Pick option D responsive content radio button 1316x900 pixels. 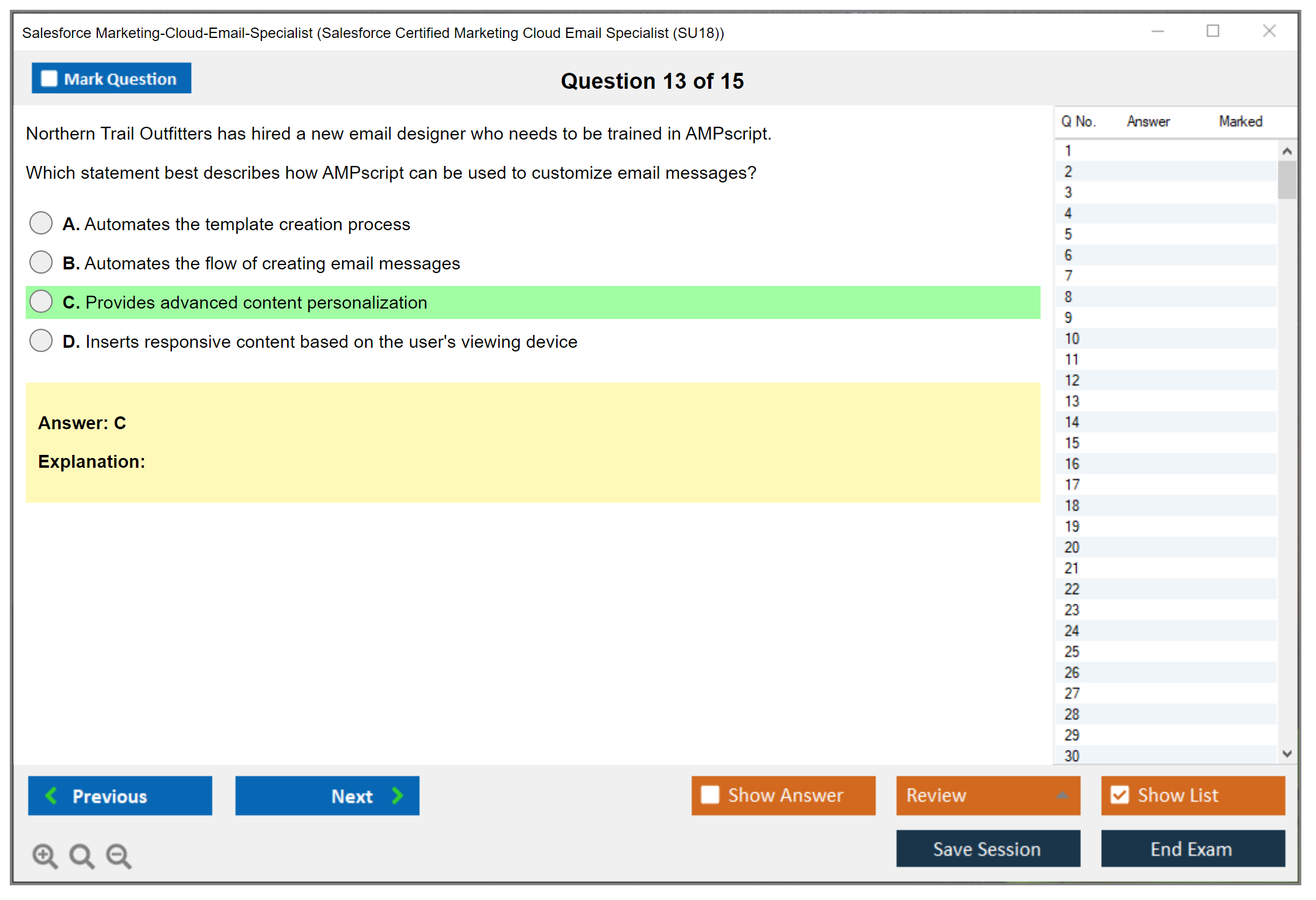tap(41, 341)
